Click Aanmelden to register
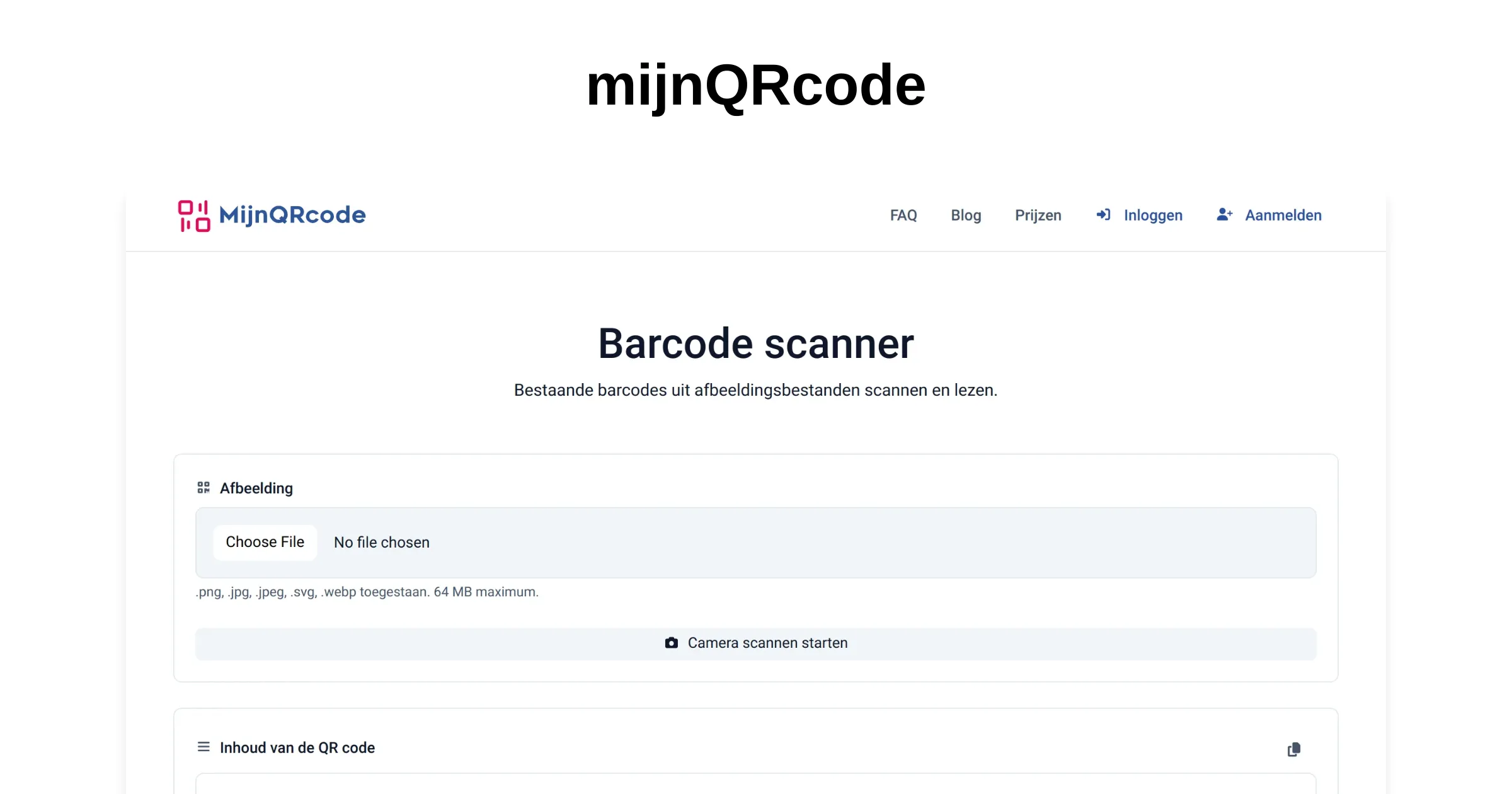 pos(1283,215)
